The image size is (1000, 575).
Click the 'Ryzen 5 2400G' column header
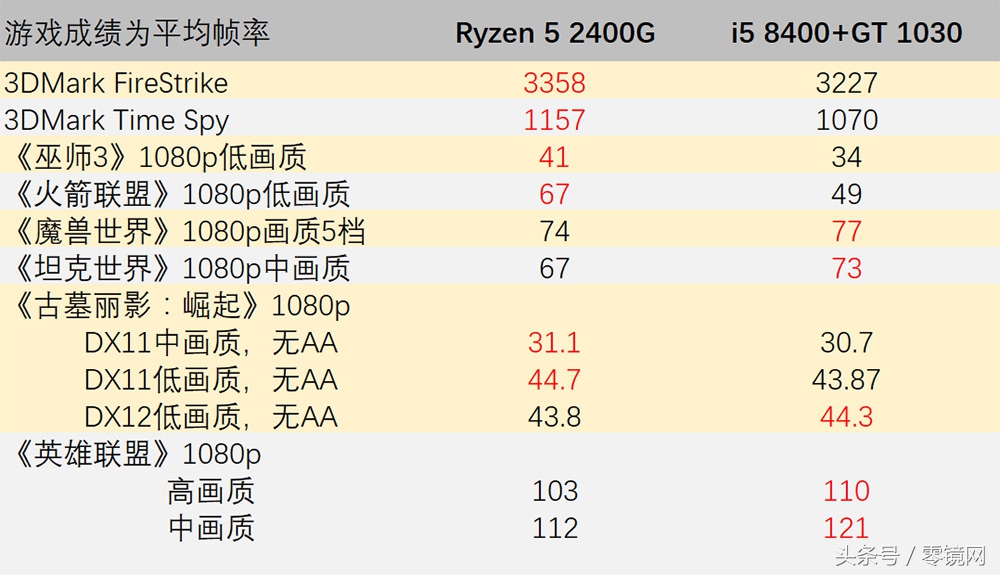pos(555,33)
